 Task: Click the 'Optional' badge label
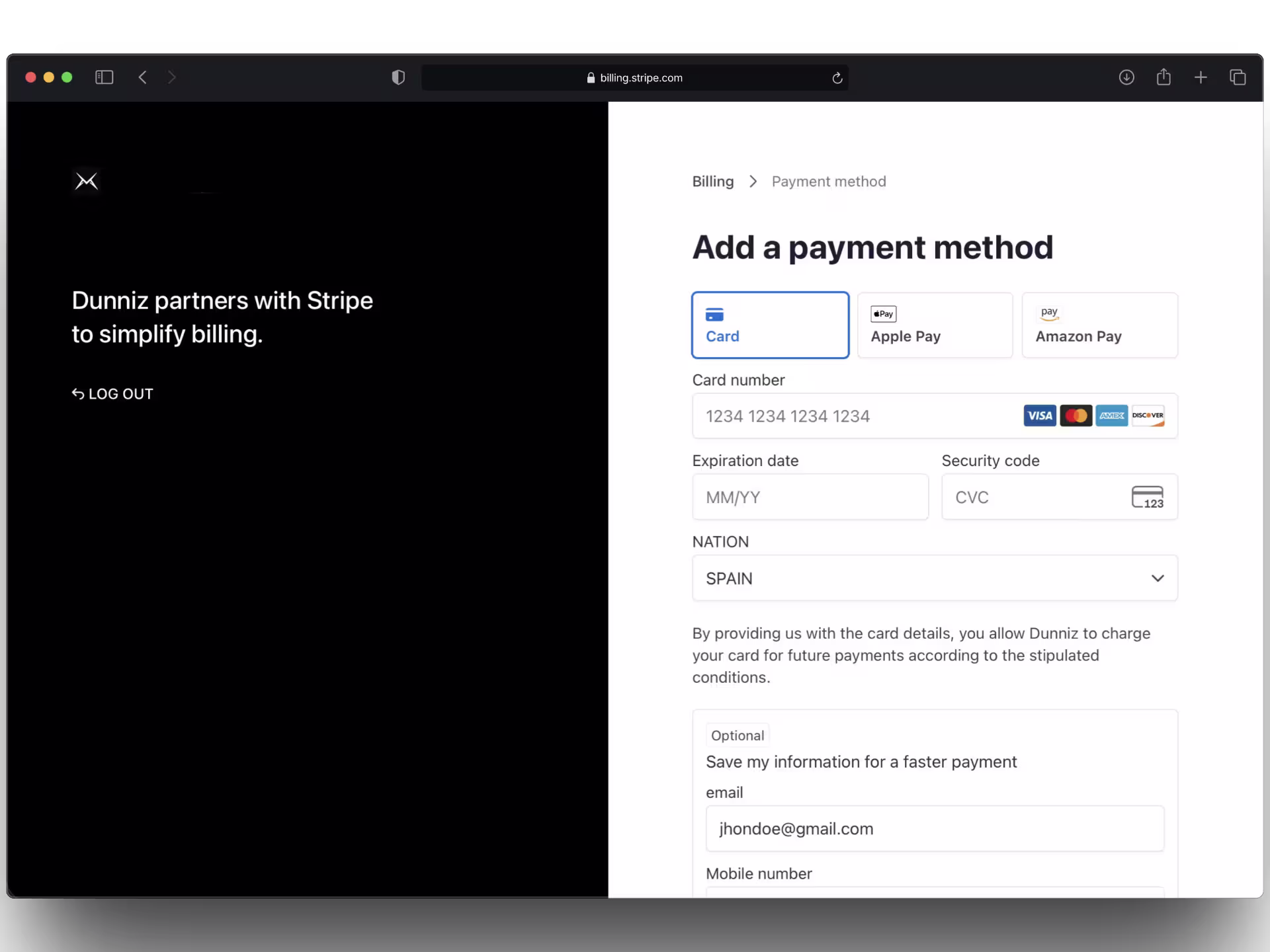(738, 736)
